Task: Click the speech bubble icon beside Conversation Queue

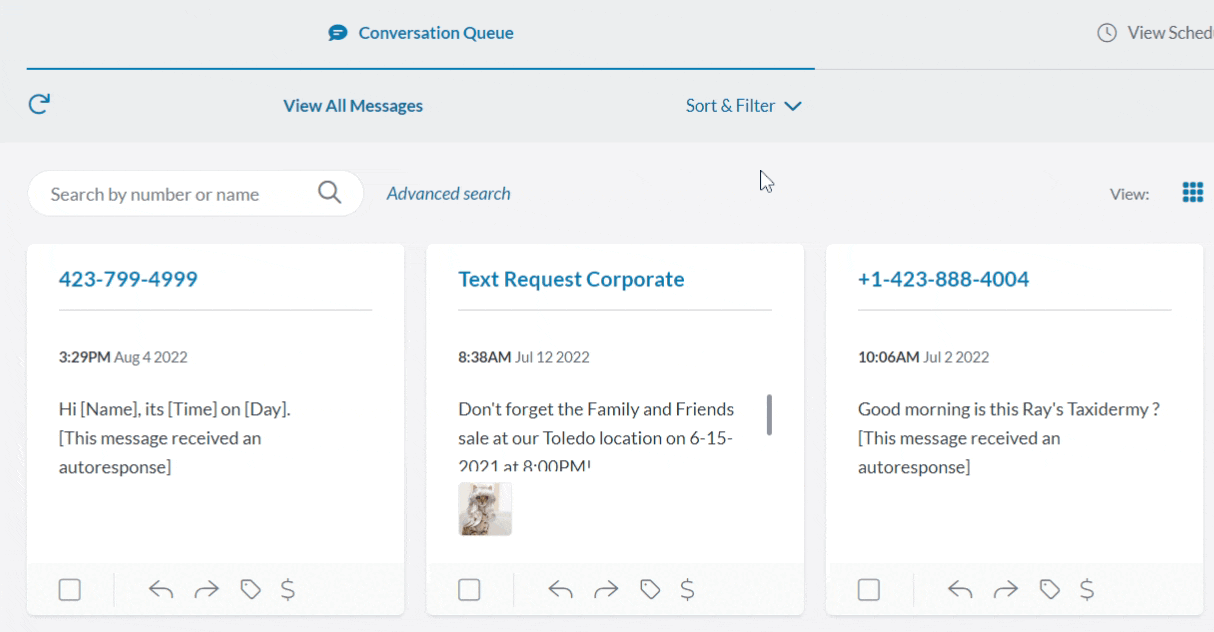Action: (338, 31)
